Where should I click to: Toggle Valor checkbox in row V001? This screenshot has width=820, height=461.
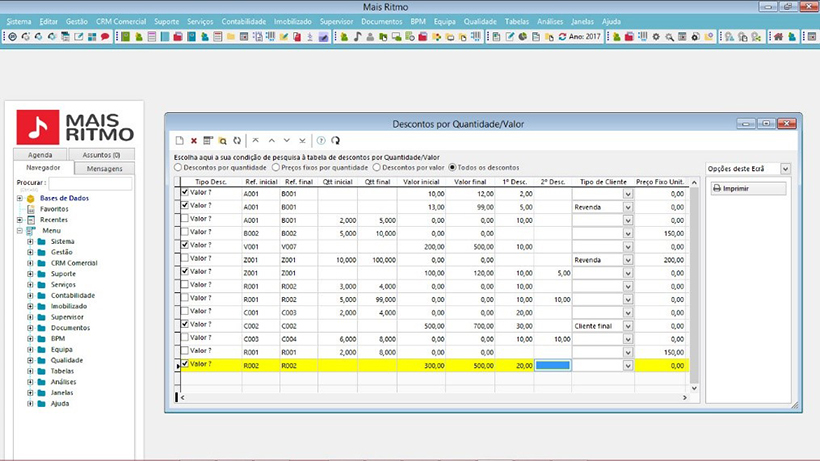(x=185, y=245)
